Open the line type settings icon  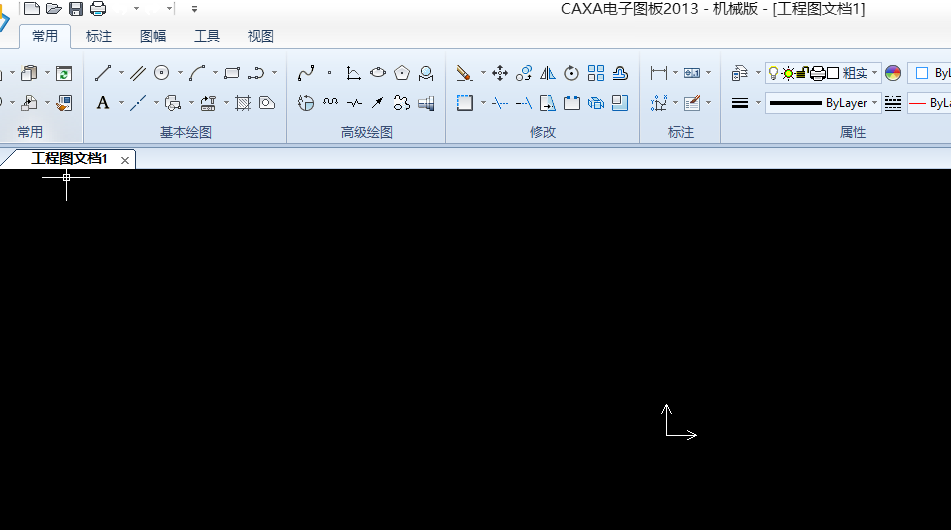pyautogui.click(x=893, y=103)
